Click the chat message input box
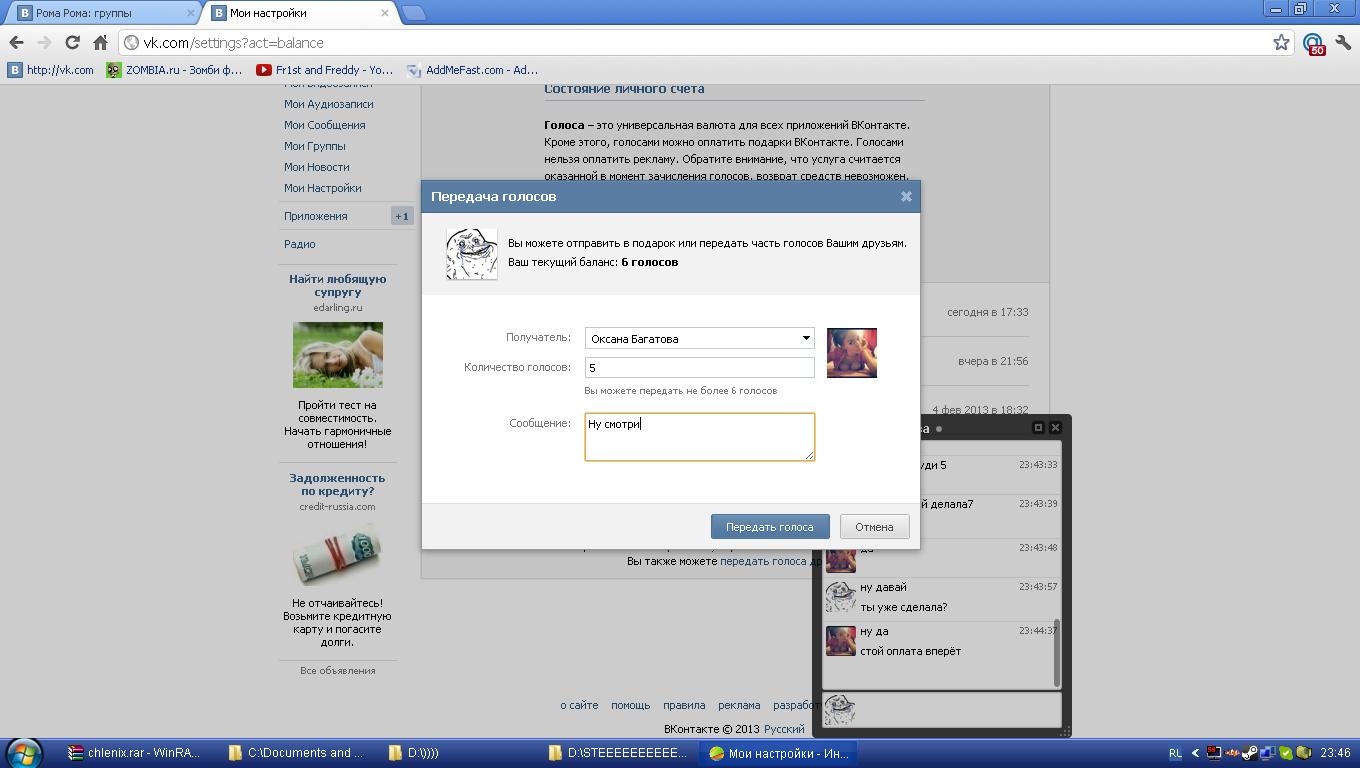The width and height of the screenshot is (1360, 768). 941,709
